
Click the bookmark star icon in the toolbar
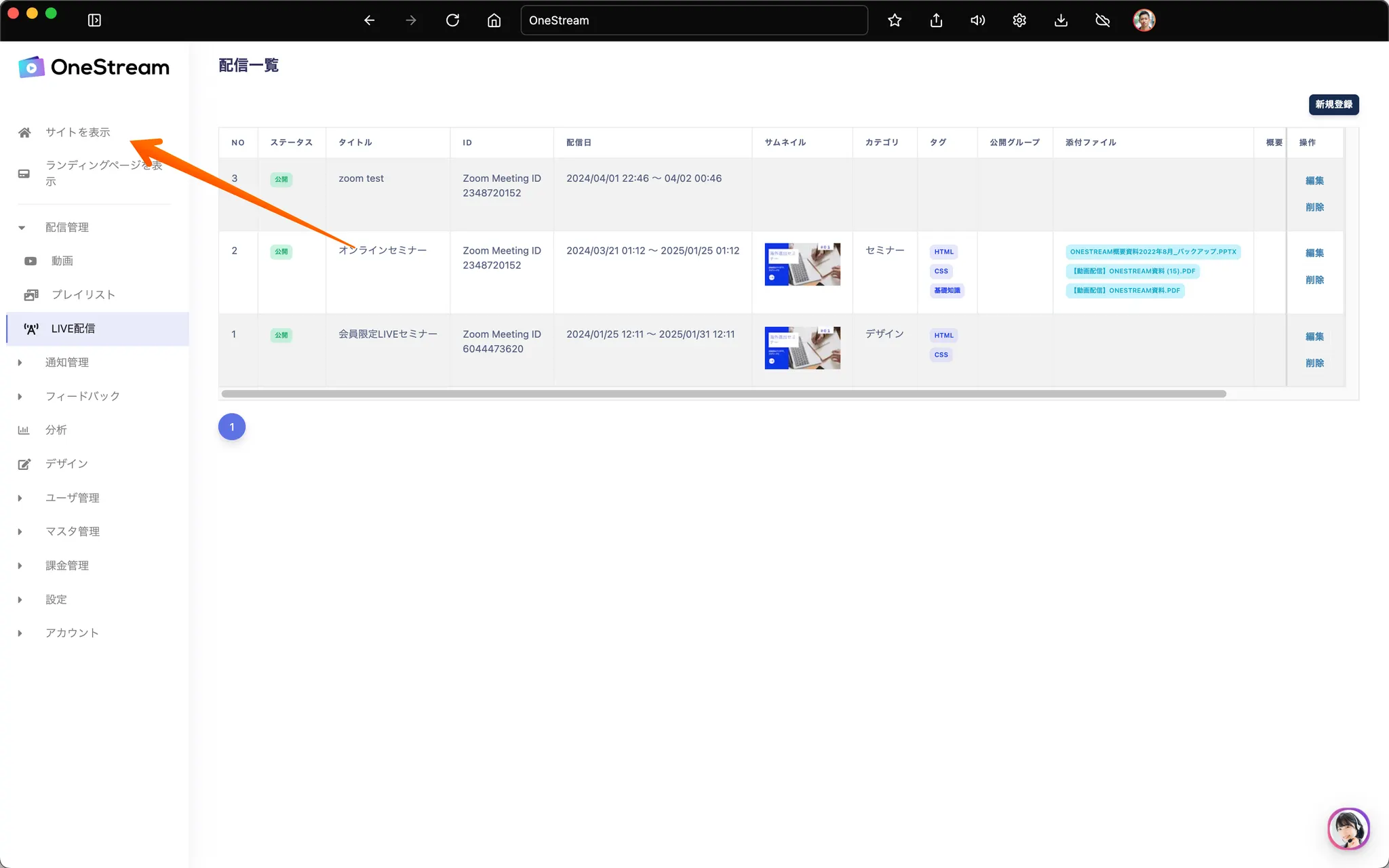click(x=895, y=20)
